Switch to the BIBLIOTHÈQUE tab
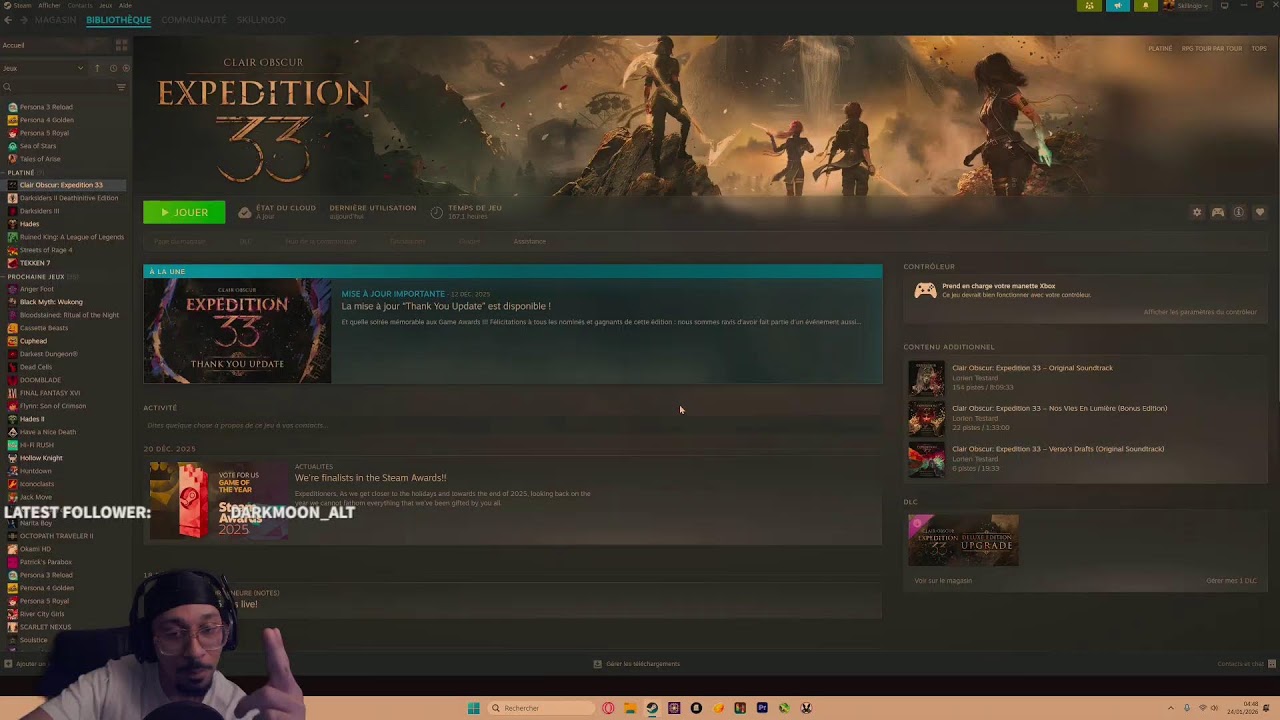Screen dimensions: 1280x720 tap(118, 20)
